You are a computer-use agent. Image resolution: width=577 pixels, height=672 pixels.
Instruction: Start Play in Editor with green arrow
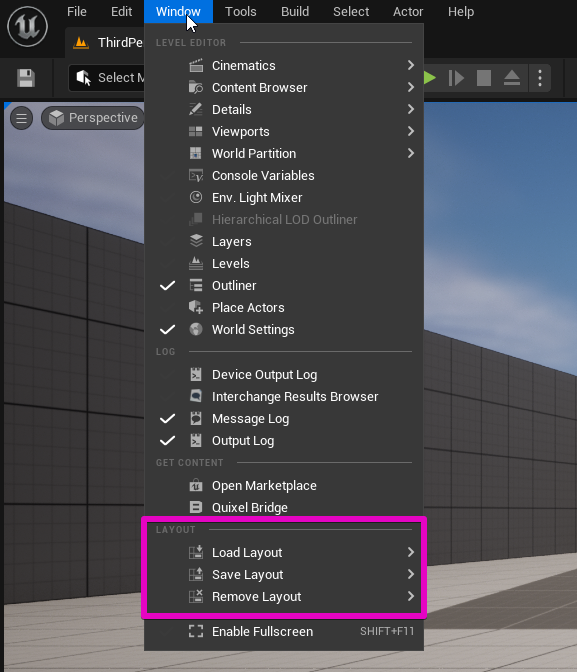click(430, 78)
